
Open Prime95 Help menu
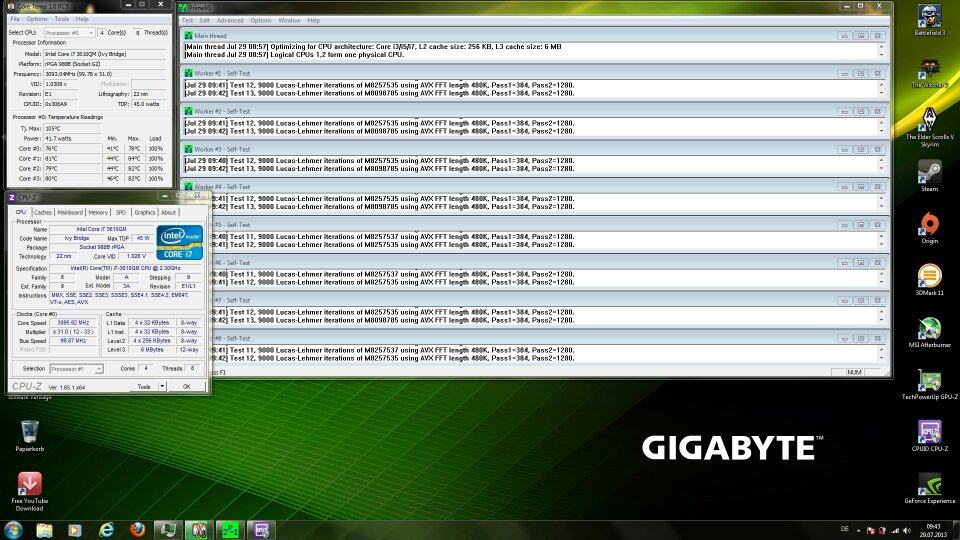313,20
